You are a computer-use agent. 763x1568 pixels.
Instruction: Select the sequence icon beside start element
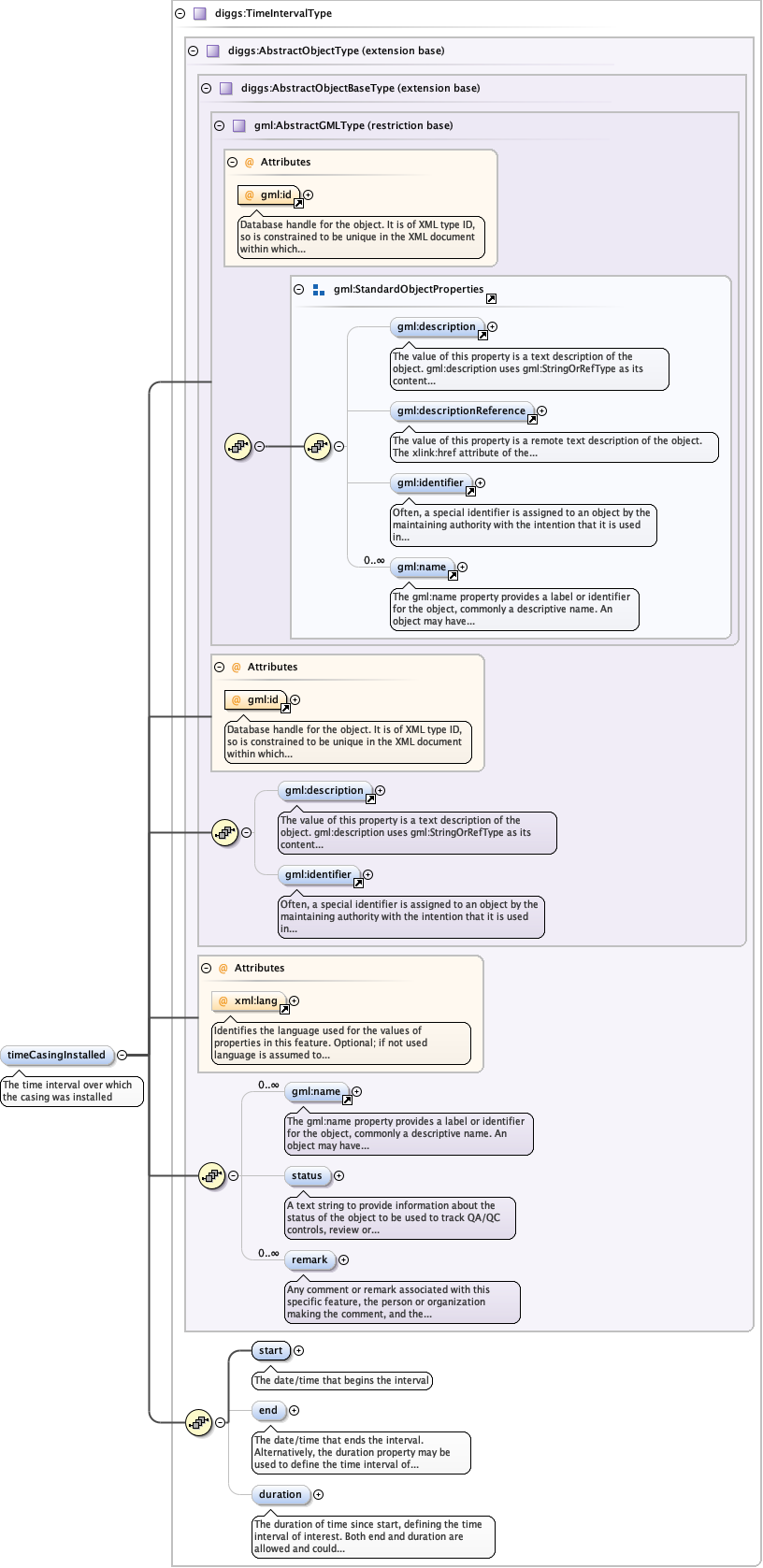point(198,1423)
